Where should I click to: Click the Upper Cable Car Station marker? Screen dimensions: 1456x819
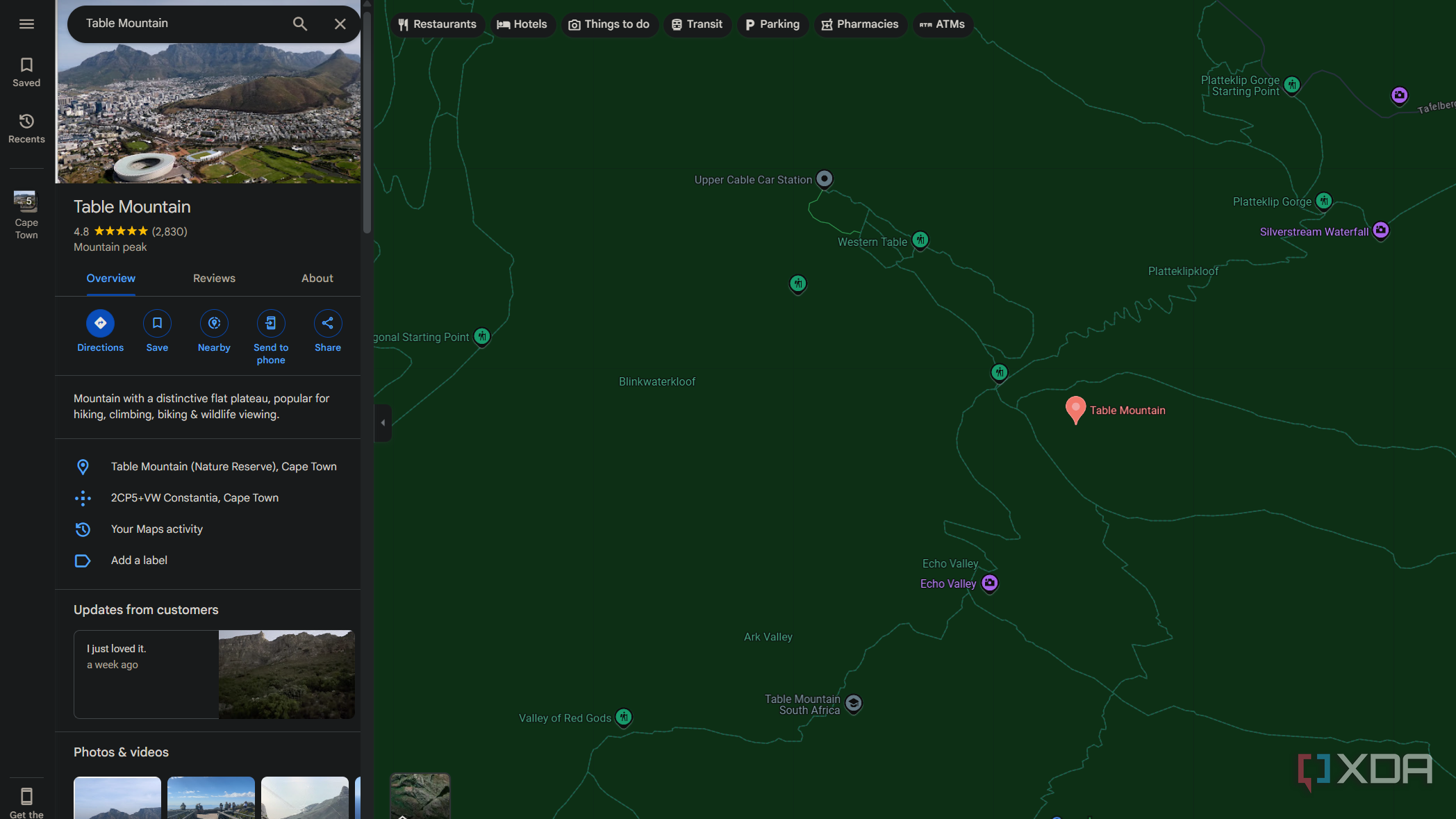pyautogui.click(x=825, y=179)
